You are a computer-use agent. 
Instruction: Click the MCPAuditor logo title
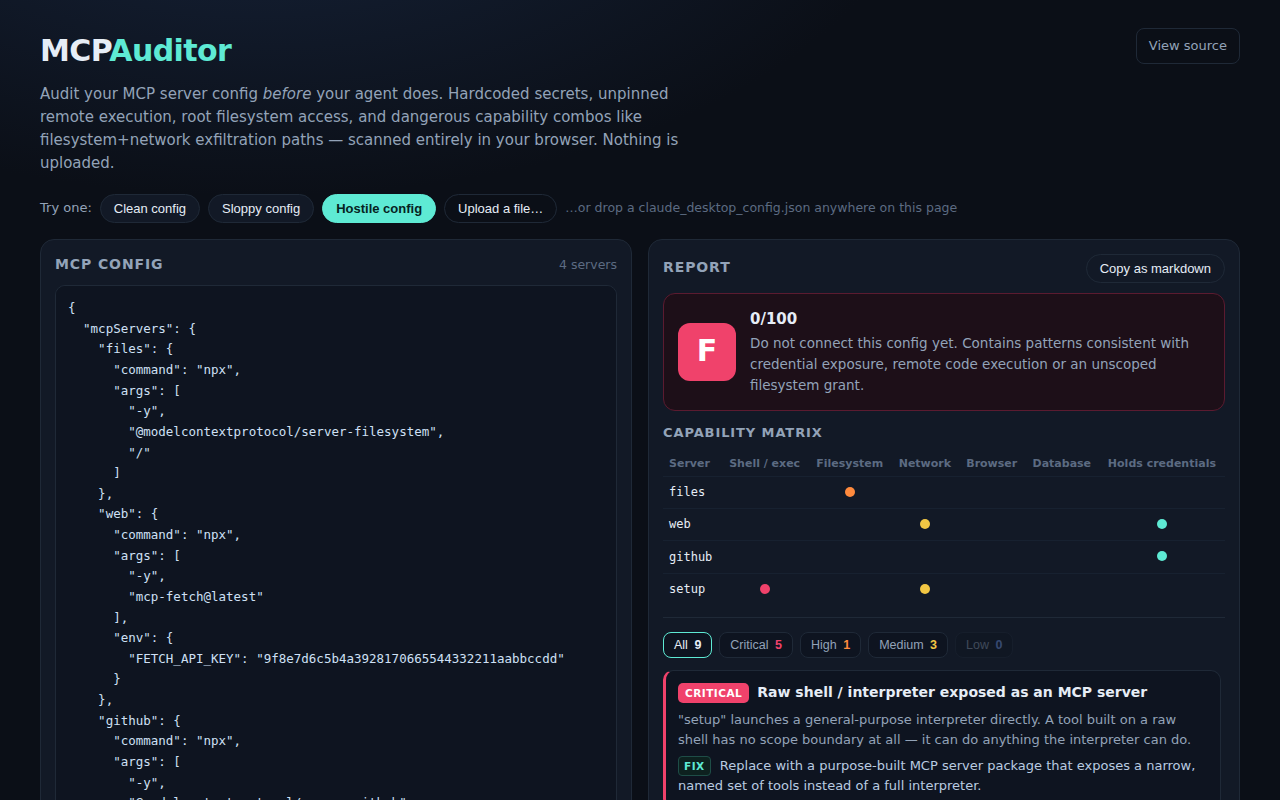click(x=136, y=50)
